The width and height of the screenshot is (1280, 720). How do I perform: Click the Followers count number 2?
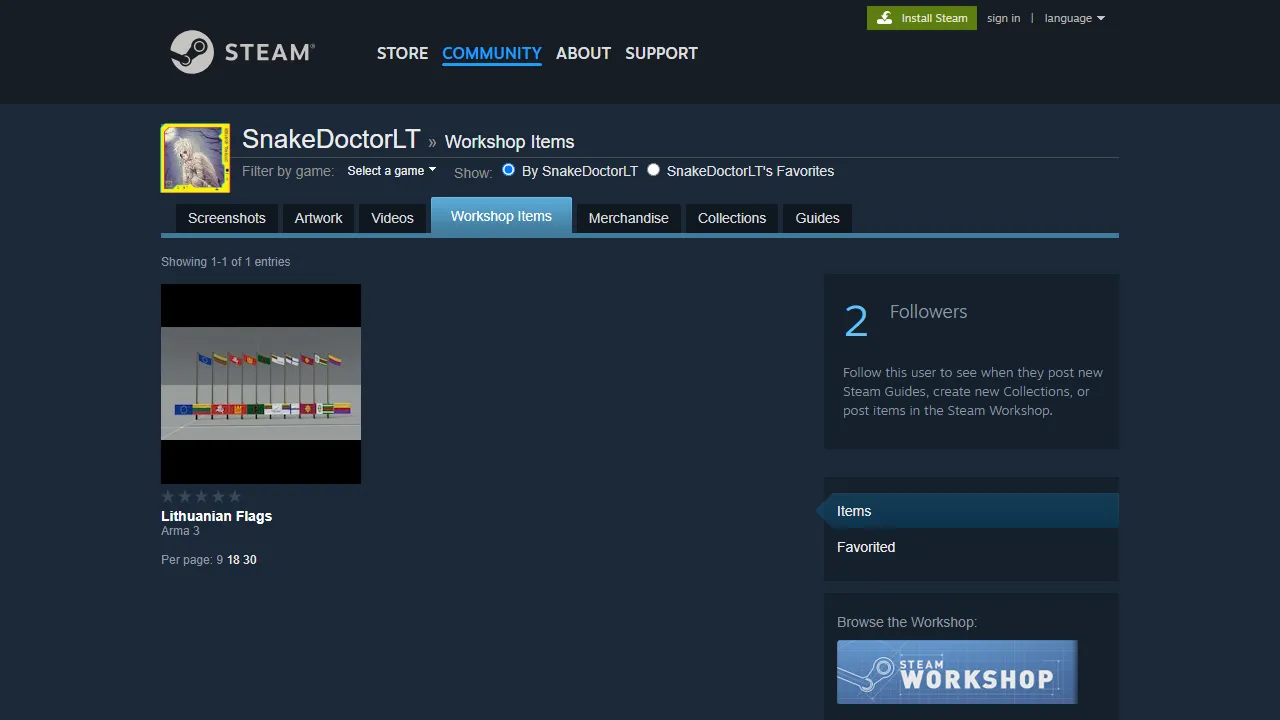[x=856, y=320]
